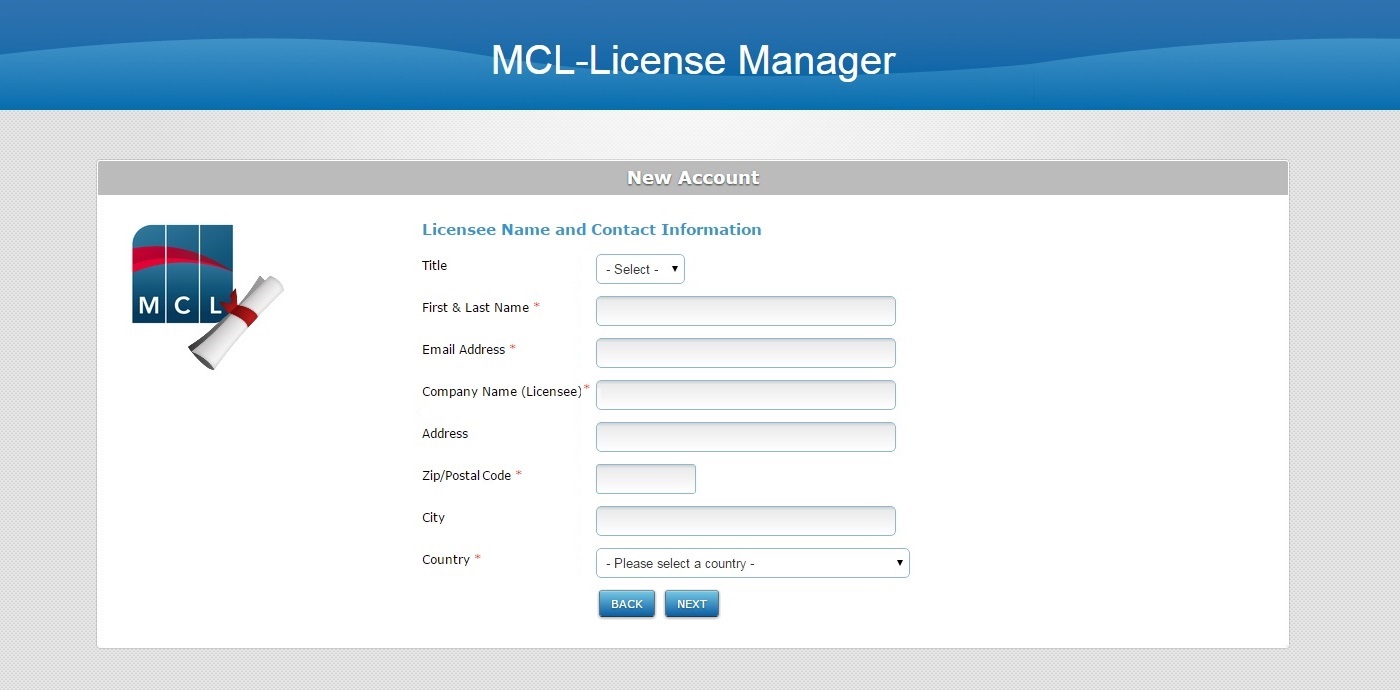Click the Title field label
The image size is (1400, 690).
pyautogui.click(x=434, y=266)
